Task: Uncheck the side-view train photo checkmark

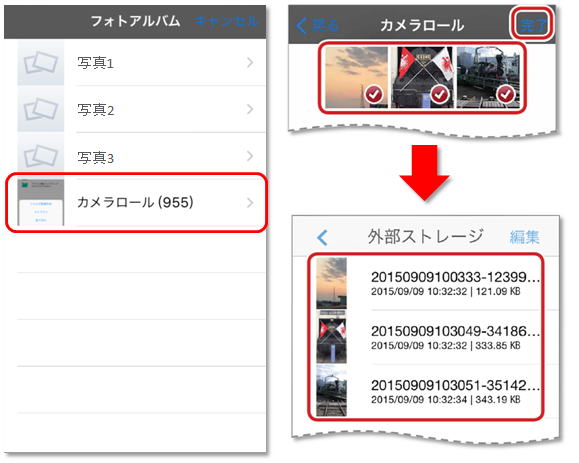Action: pyautogui.click(x=506, y=95)
